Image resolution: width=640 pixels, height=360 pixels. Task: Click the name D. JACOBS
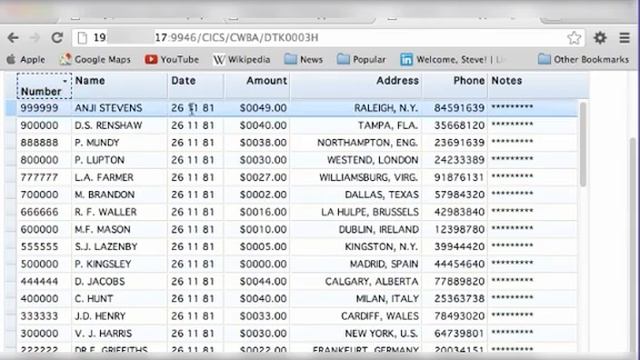click(100, 282)
